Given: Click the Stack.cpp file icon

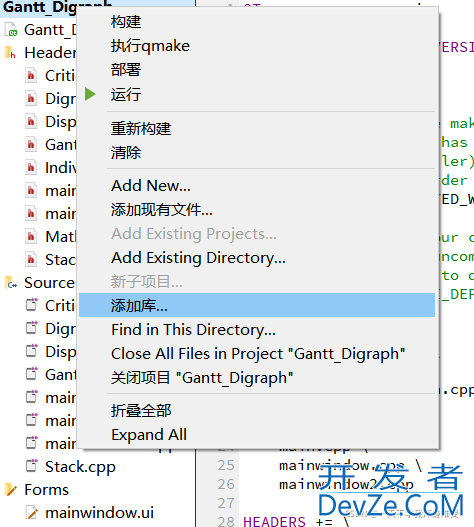Looking at the screenshot, I should tap(32, 467).
